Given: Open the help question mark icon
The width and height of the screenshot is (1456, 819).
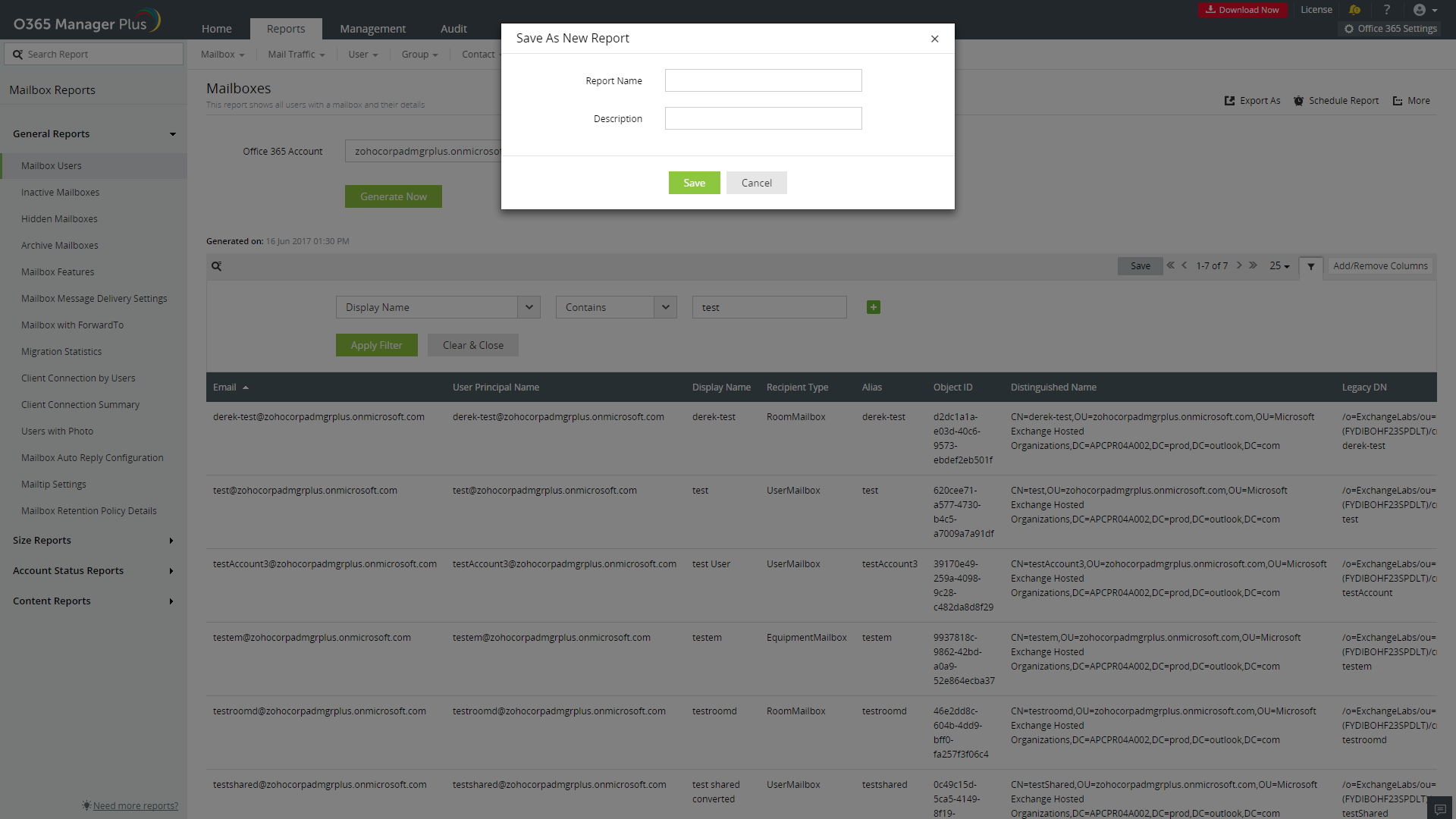Looking at the screenshot, I should pos(1387,10).
